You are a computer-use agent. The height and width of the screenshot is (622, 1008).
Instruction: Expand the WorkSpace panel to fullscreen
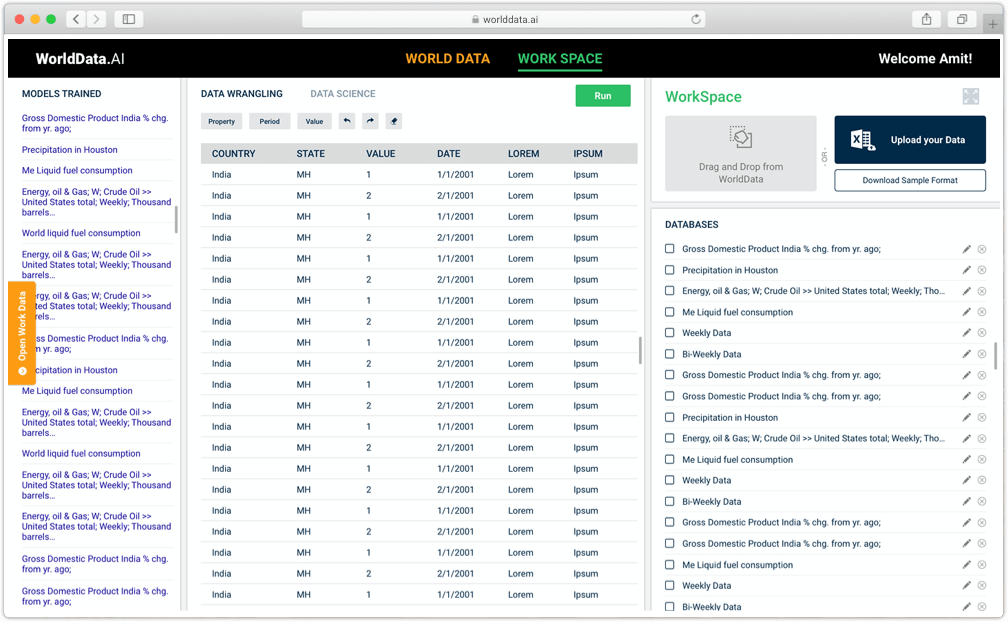tap(970, 96)
